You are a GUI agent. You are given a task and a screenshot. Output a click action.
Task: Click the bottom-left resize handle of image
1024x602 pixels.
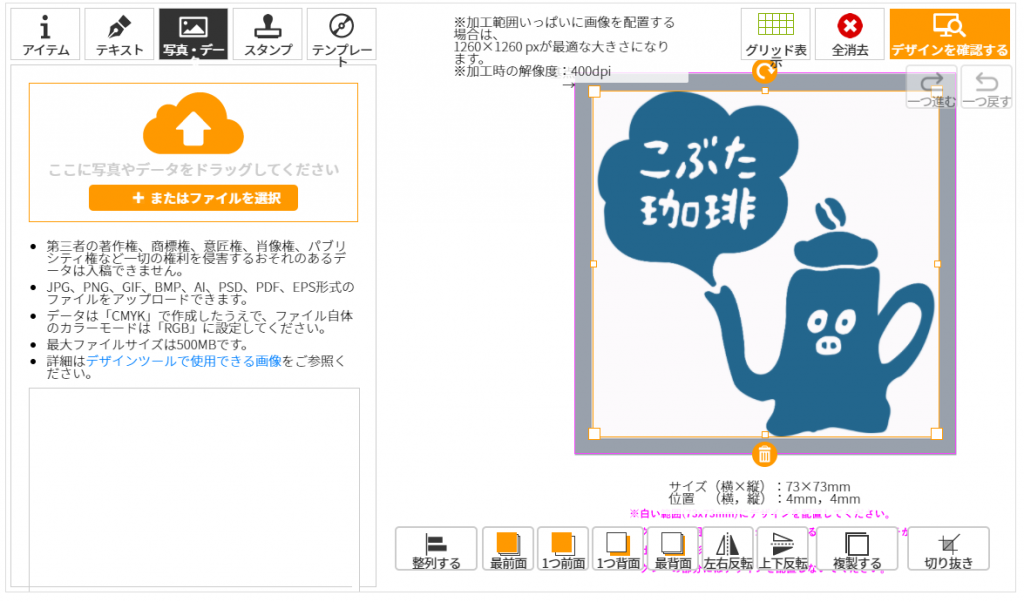point(594,434)
